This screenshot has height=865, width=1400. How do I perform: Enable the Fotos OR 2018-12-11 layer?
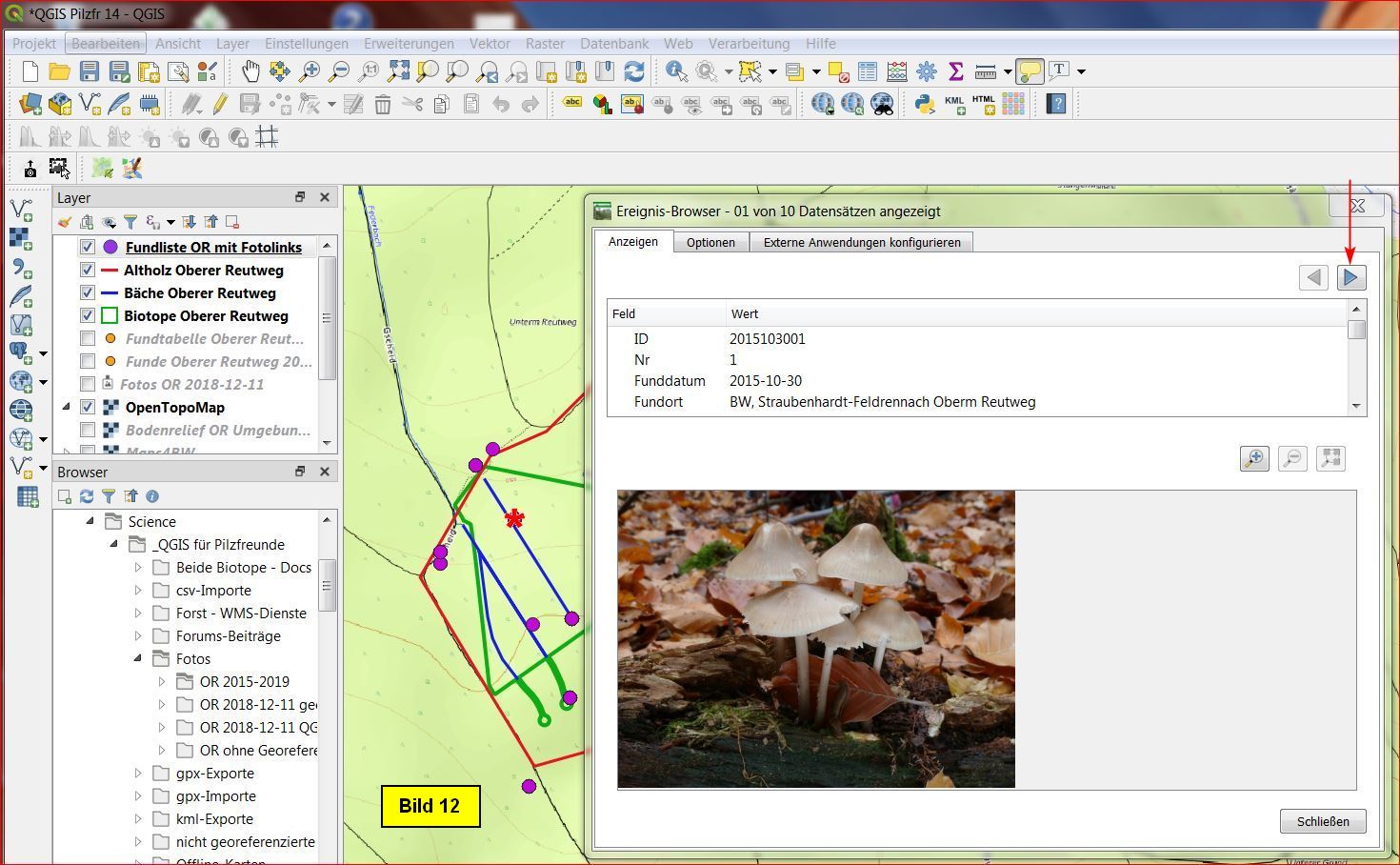tap(88, 385)
